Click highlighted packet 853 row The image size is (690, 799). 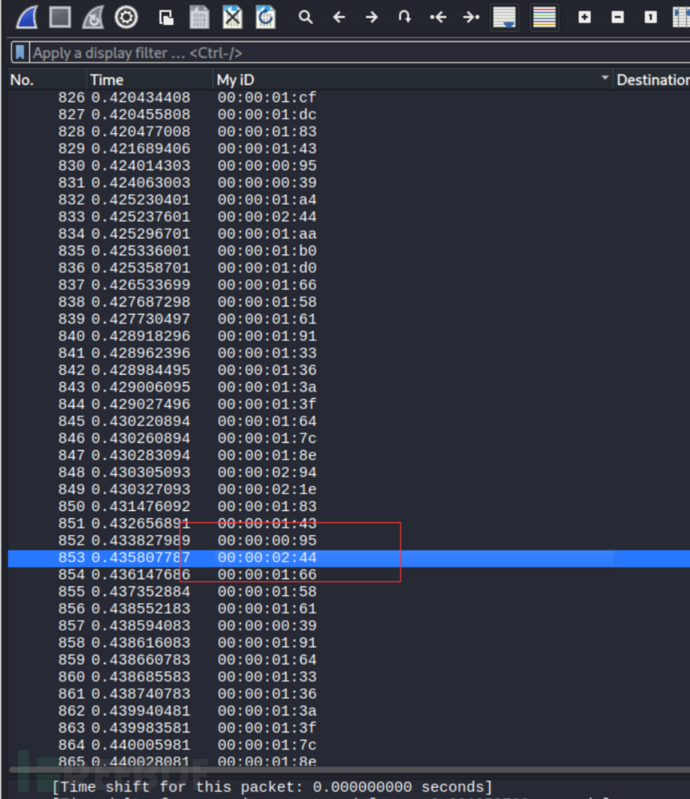(349, 557)
